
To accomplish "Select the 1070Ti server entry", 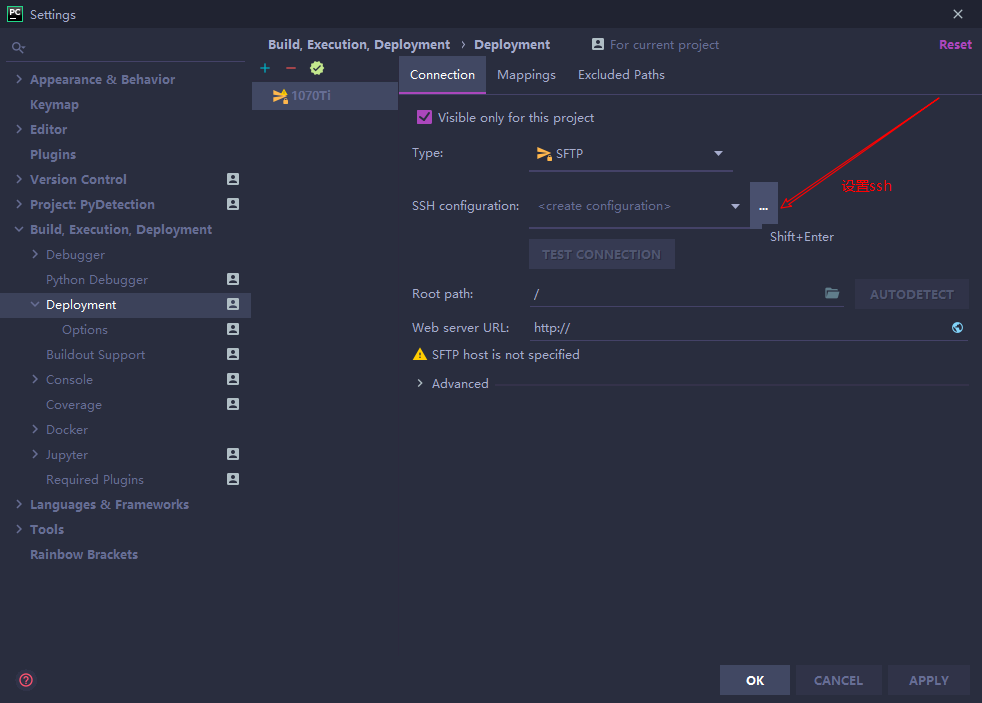I will point(325,96).
